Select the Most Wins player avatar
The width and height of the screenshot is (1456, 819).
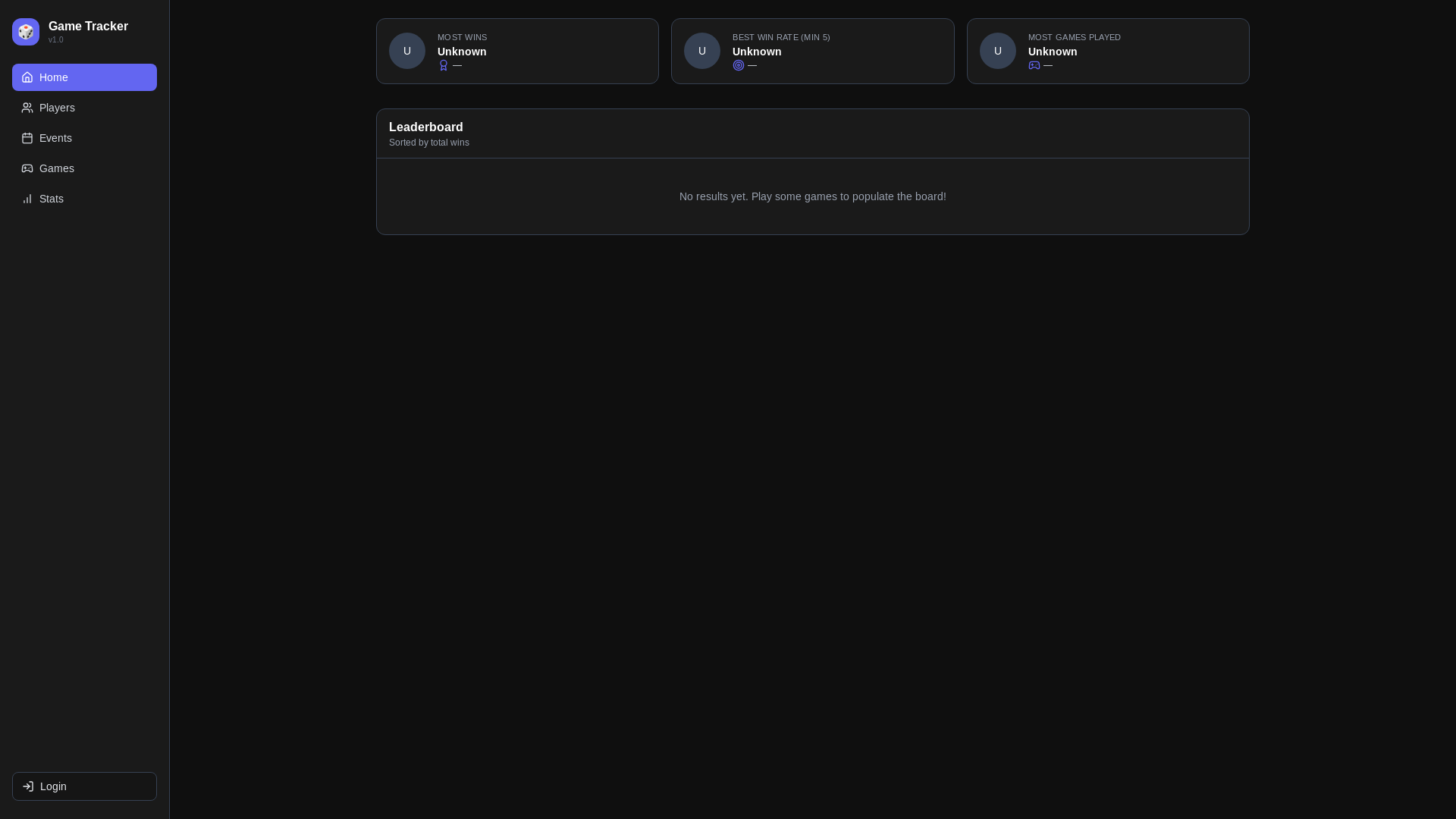407,51
